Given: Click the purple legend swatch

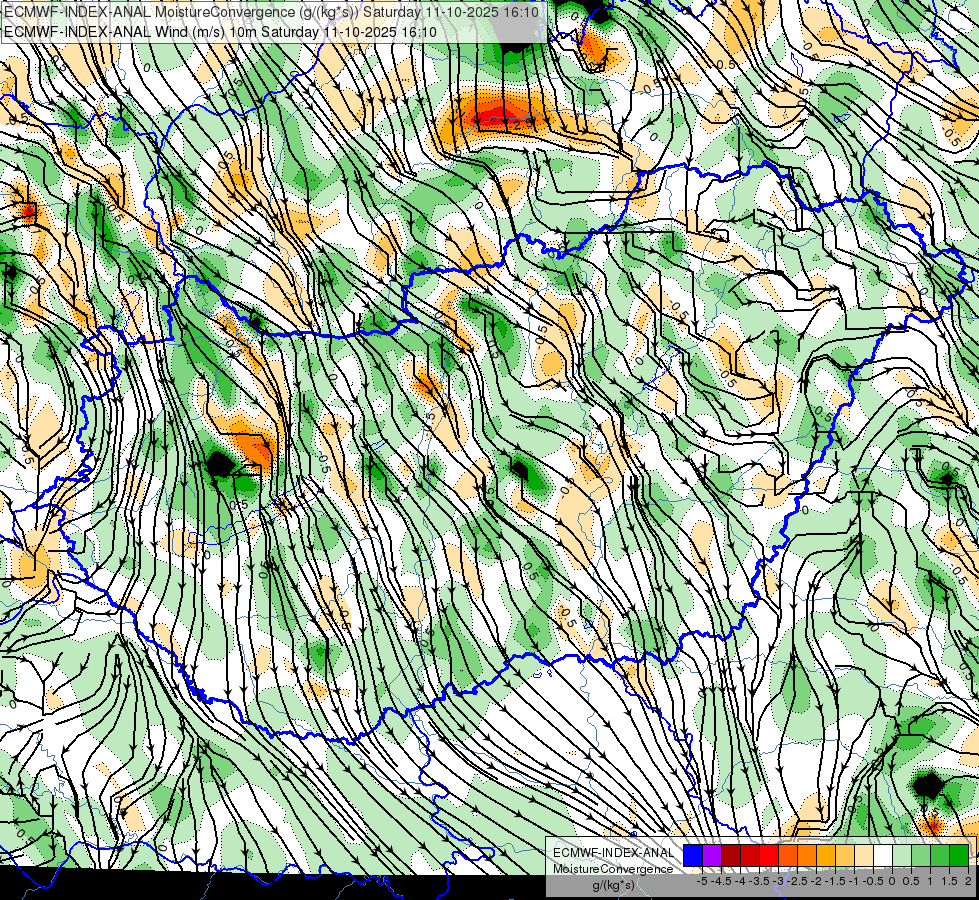Looking at the screenshot, I should pyautogui.click(x=712, y=856).
